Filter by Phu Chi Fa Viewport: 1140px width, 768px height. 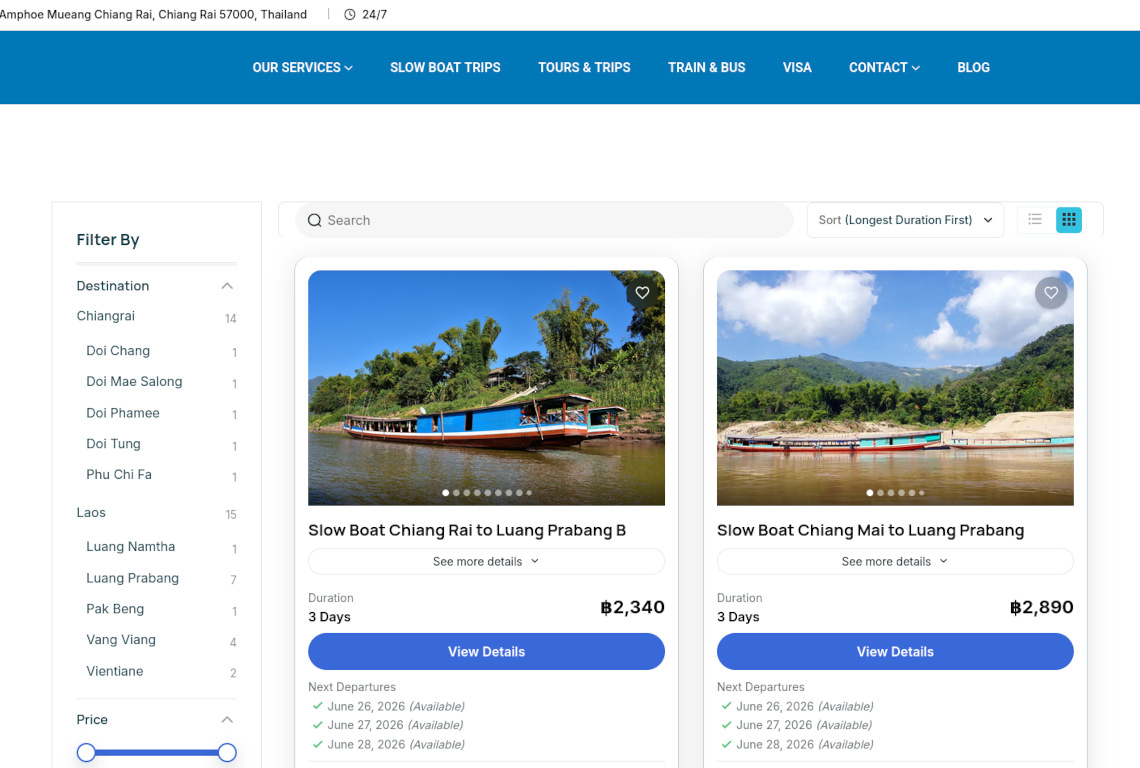(119, 475)
